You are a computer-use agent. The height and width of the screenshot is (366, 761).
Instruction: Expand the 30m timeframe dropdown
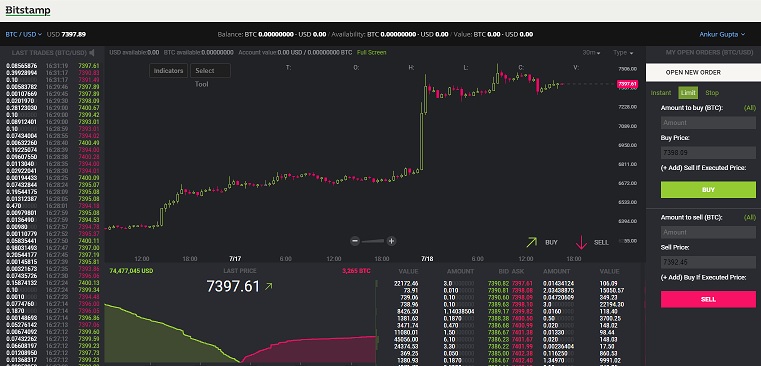(591, 52)
